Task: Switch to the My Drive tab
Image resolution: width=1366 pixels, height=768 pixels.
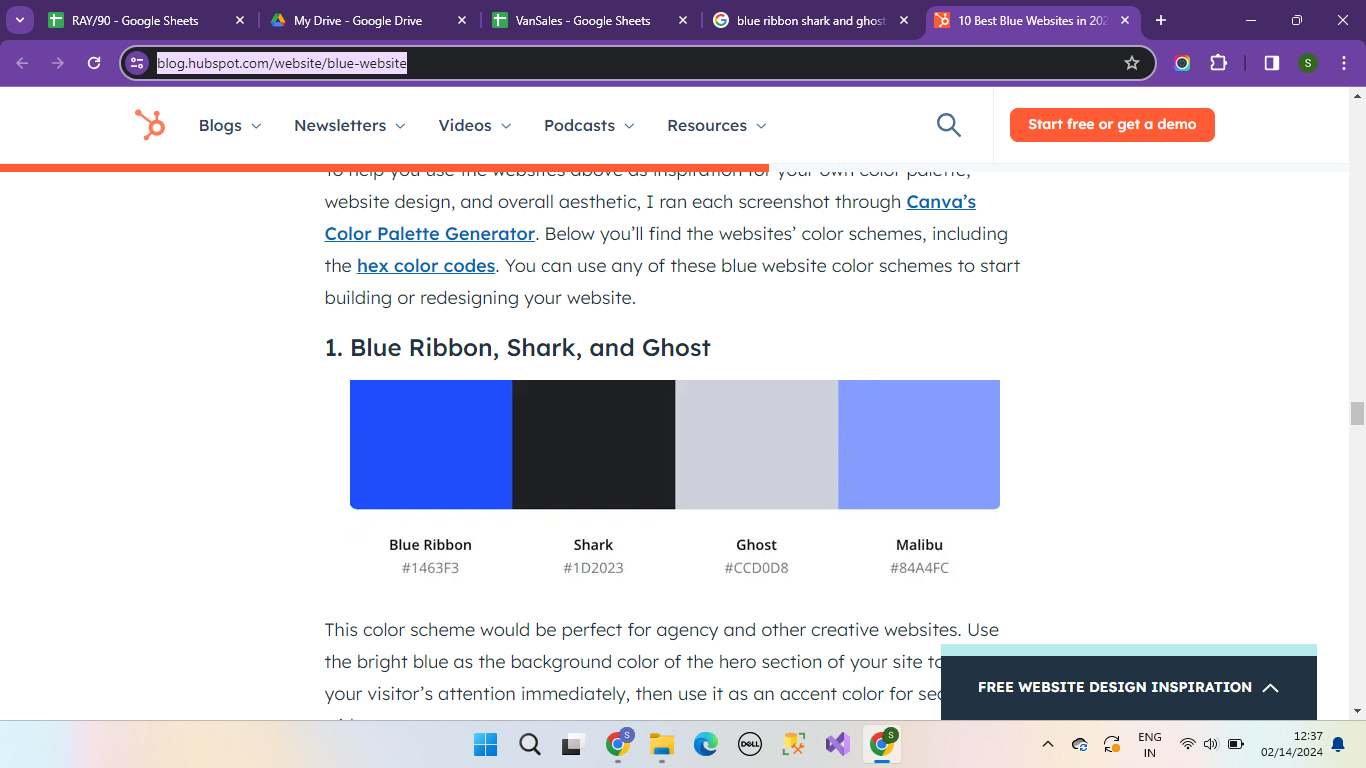Action: (x=358, y=20)
